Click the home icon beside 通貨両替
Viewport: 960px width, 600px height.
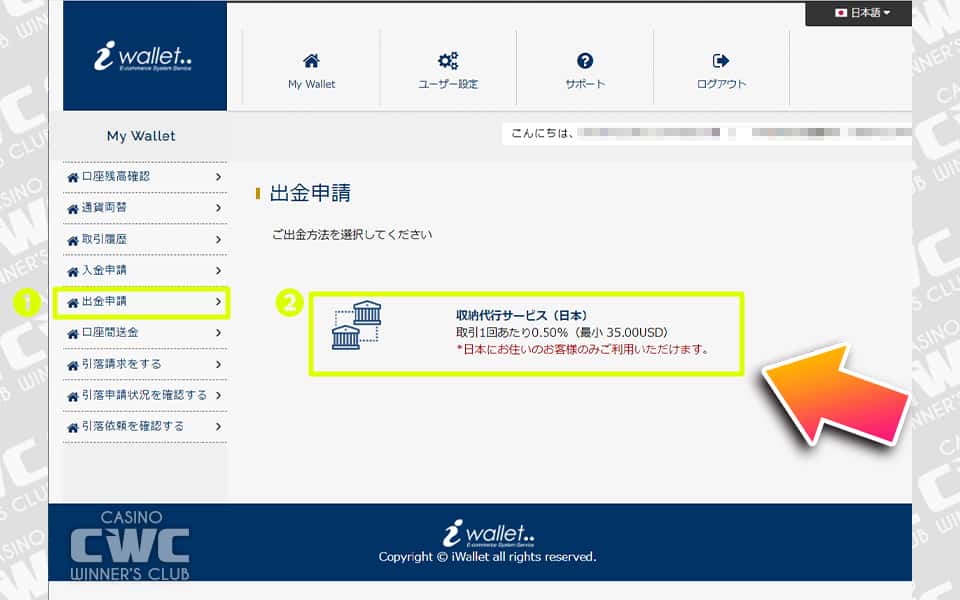tap(73, 209)
